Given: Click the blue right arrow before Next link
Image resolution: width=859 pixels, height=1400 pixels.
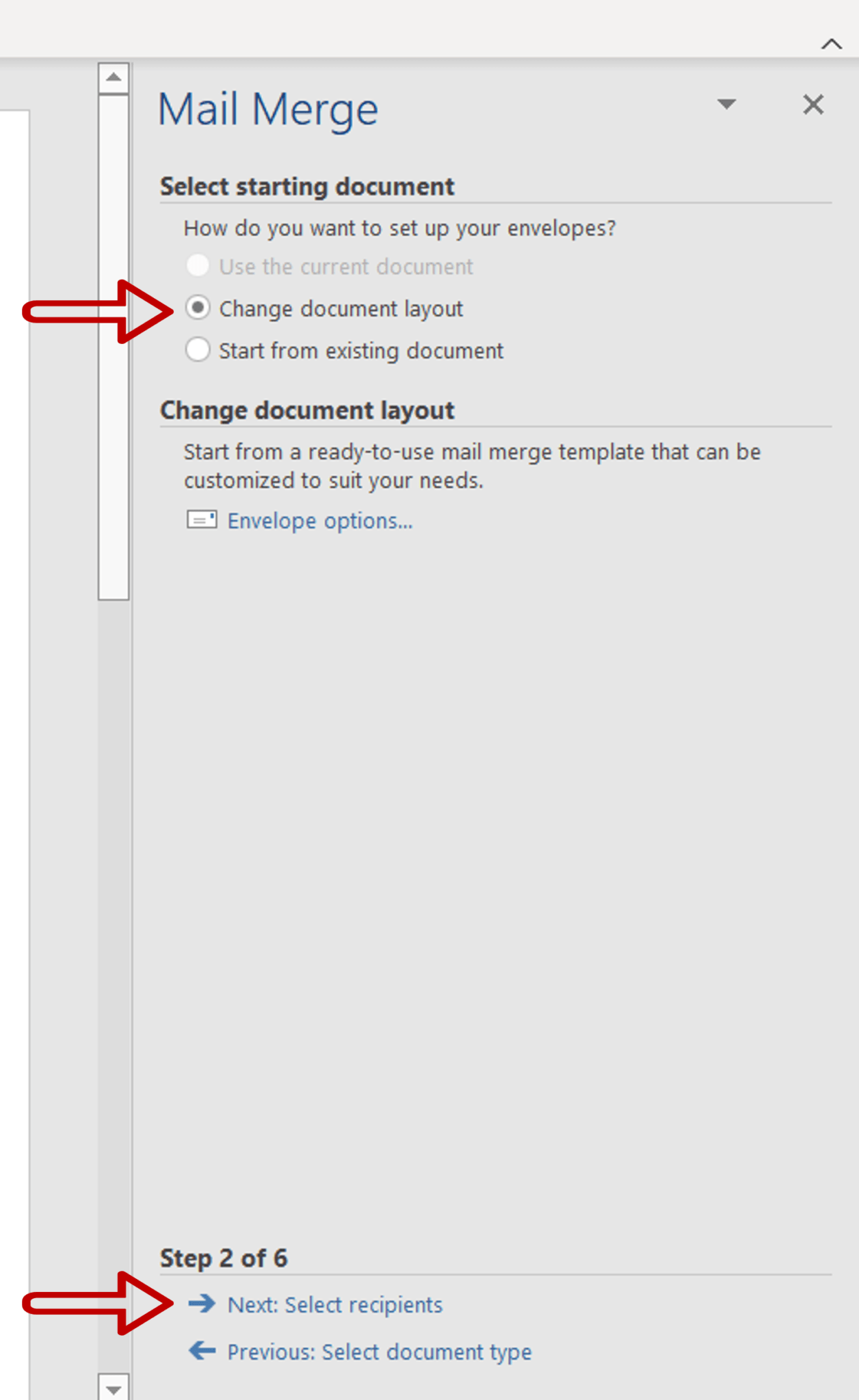Looking at the screenshot, I should click(202, 1304).
